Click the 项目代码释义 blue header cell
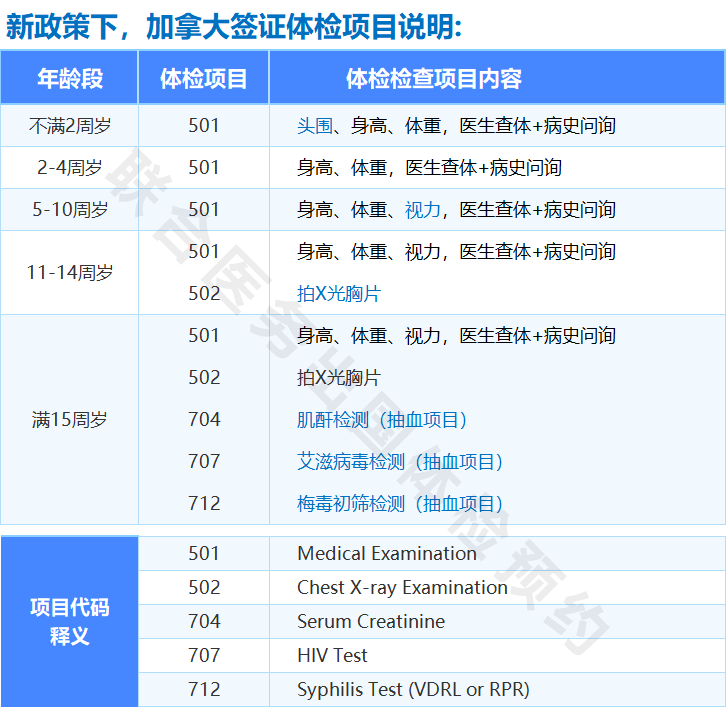This screenshot has width=726, height=707. [70, 621]
